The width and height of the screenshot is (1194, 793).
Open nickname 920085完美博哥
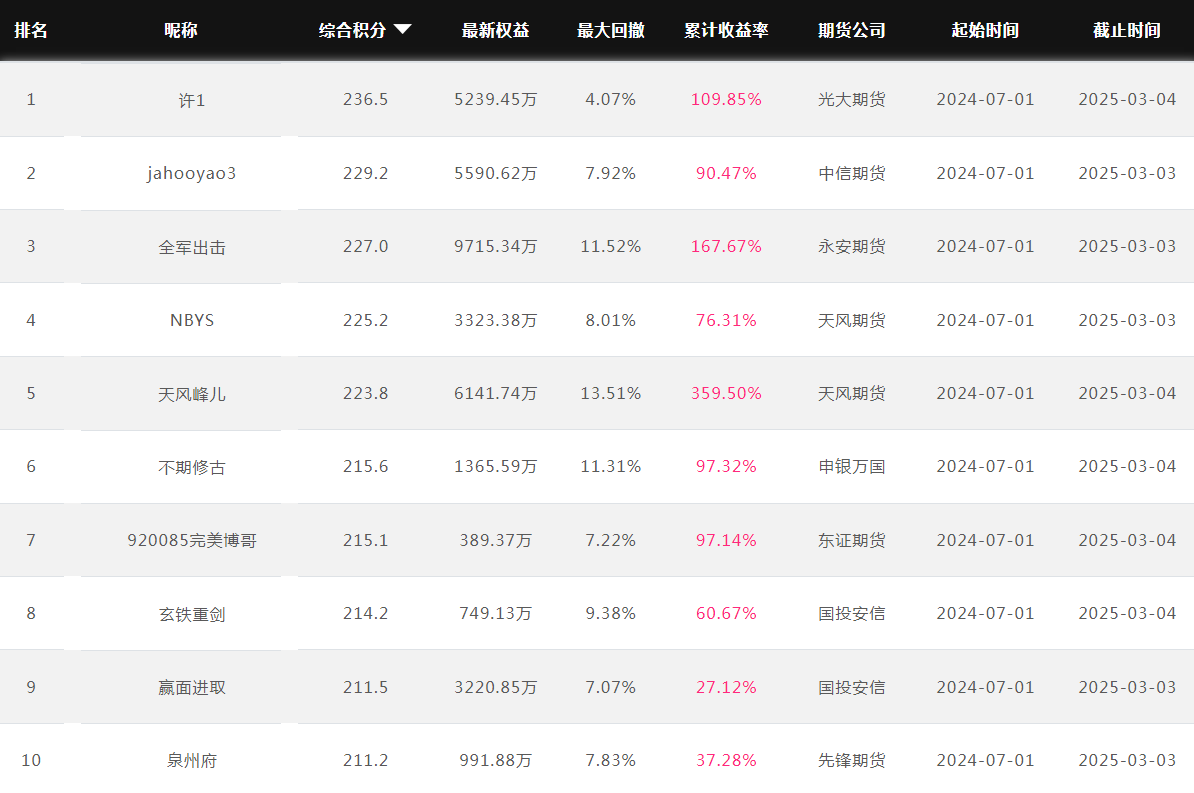point(192,540)
